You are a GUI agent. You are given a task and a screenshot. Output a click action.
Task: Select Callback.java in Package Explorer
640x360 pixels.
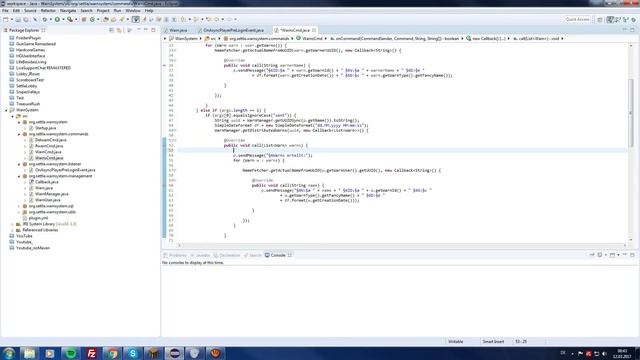[46, 182]
